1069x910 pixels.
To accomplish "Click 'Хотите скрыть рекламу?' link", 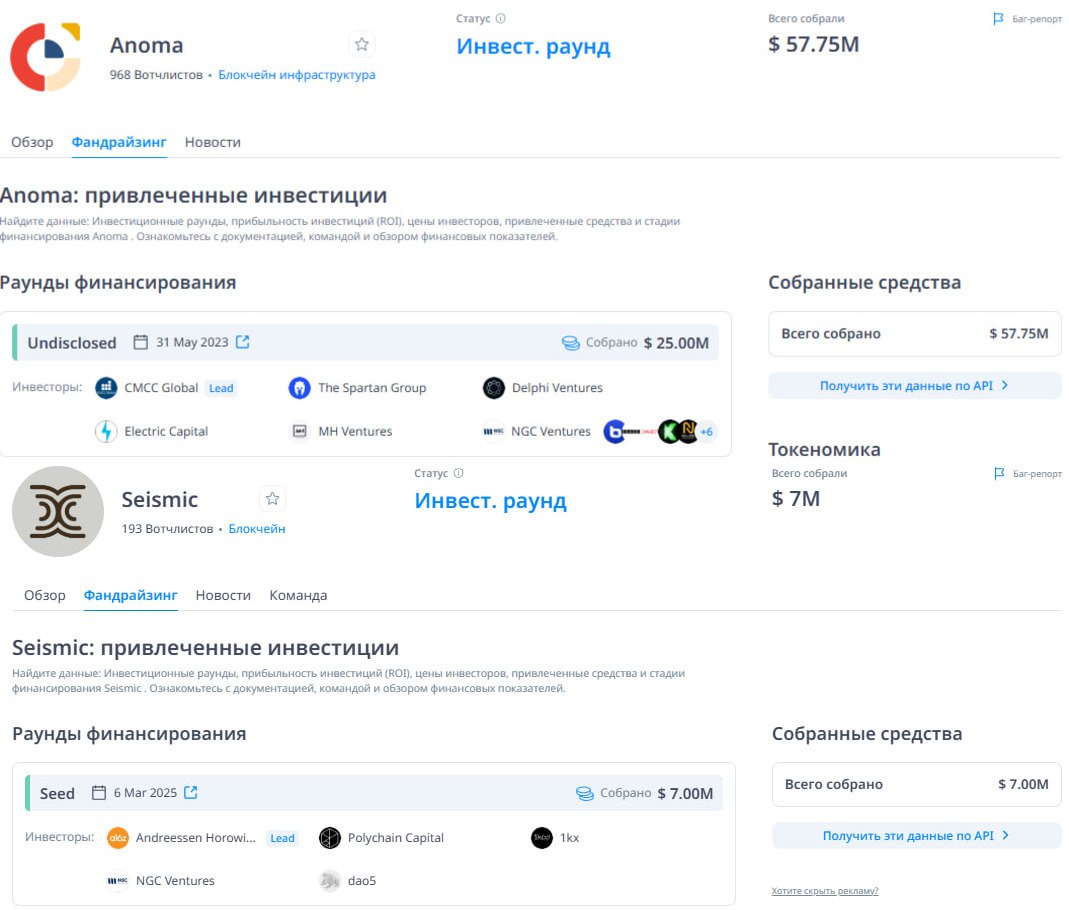I will pos(824,891).
